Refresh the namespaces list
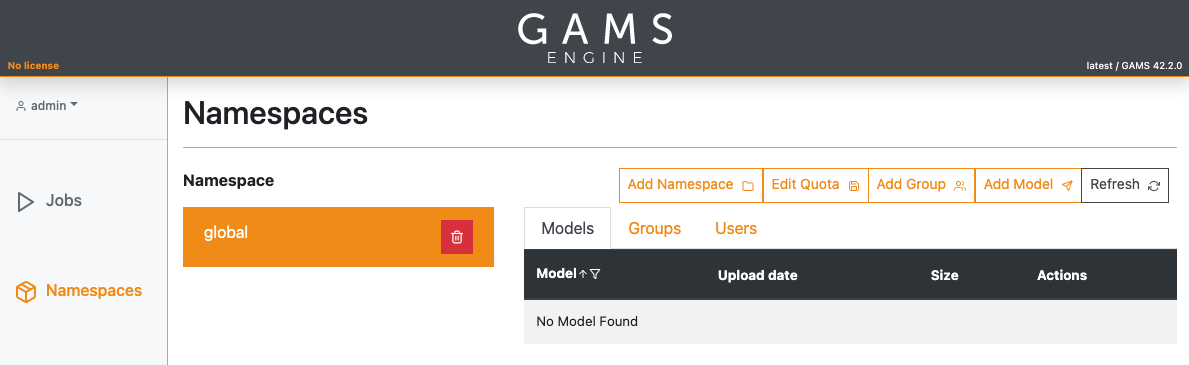Screen dimensions: 1189x365 (1125, 185)
